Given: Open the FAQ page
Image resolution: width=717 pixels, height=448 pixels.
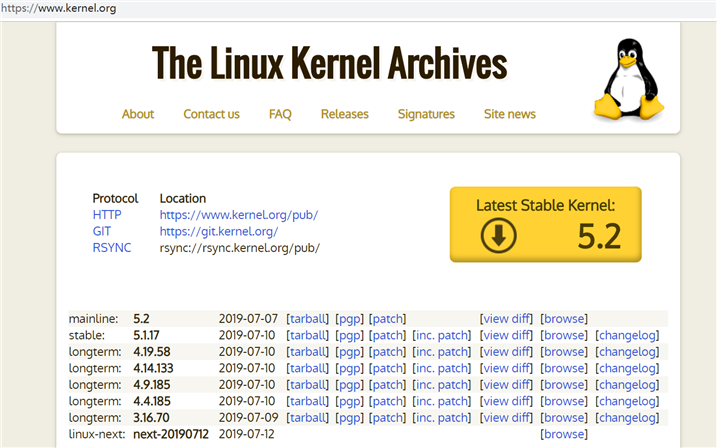Looking at the screenshot, I should click(280, 114).
